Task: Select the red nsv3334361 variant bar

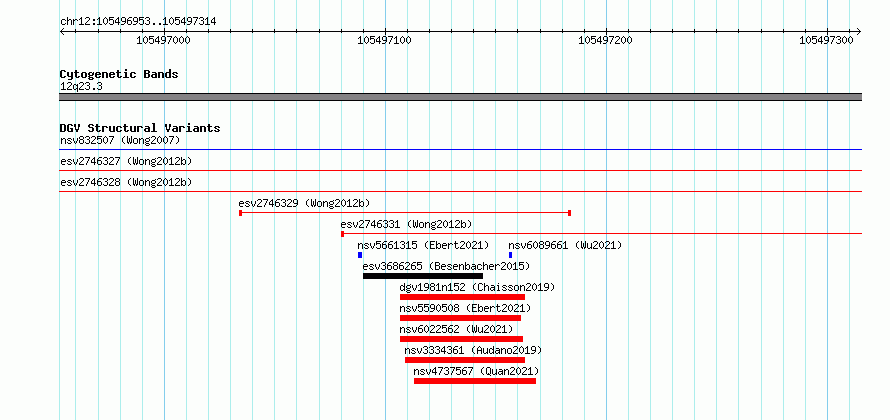Action: (x=465, y=360)
